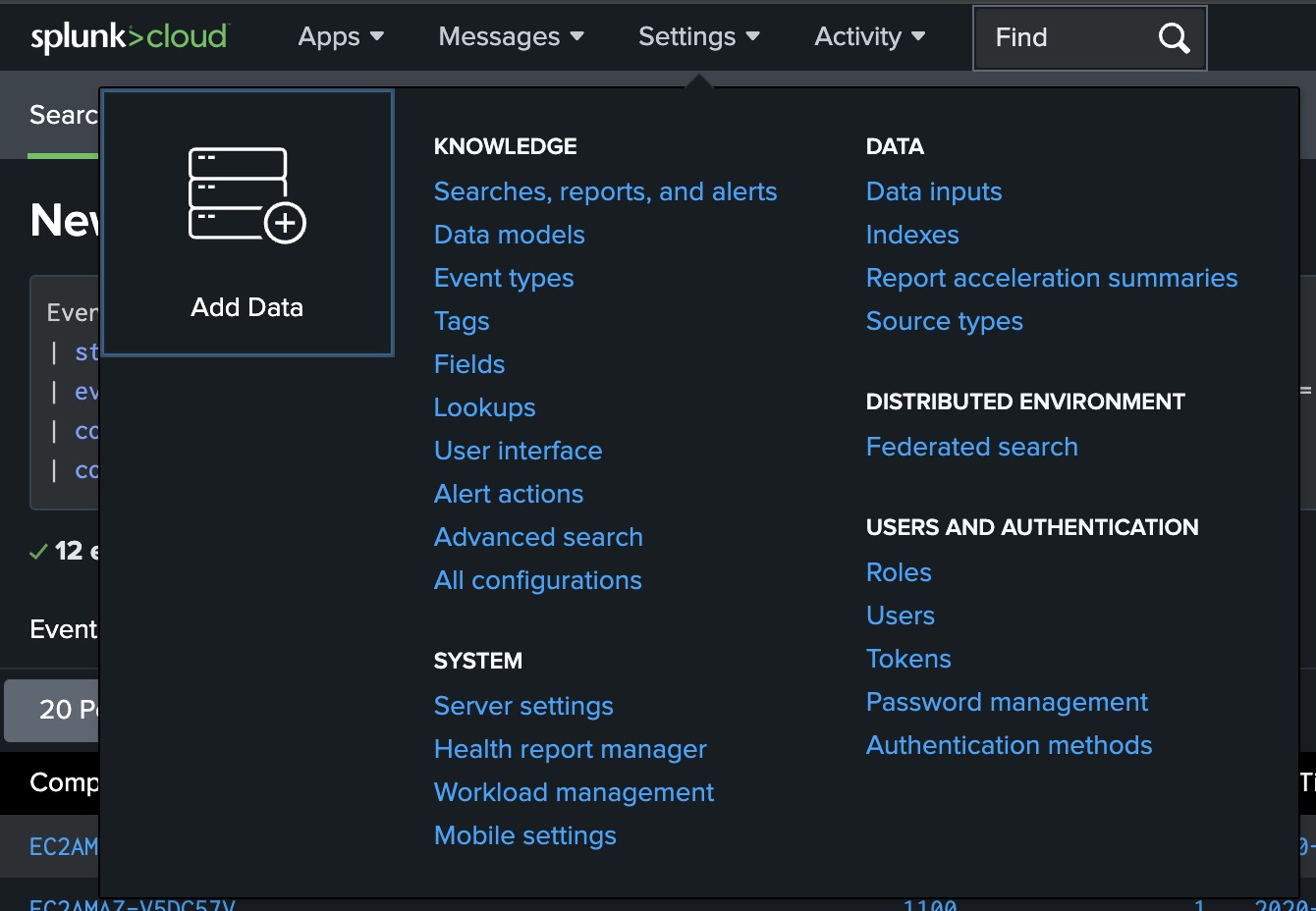Screen dimensions: 1316x911
Task: Click the Add Data server icon
Action: pyautogui.click(x=247, y=195)
